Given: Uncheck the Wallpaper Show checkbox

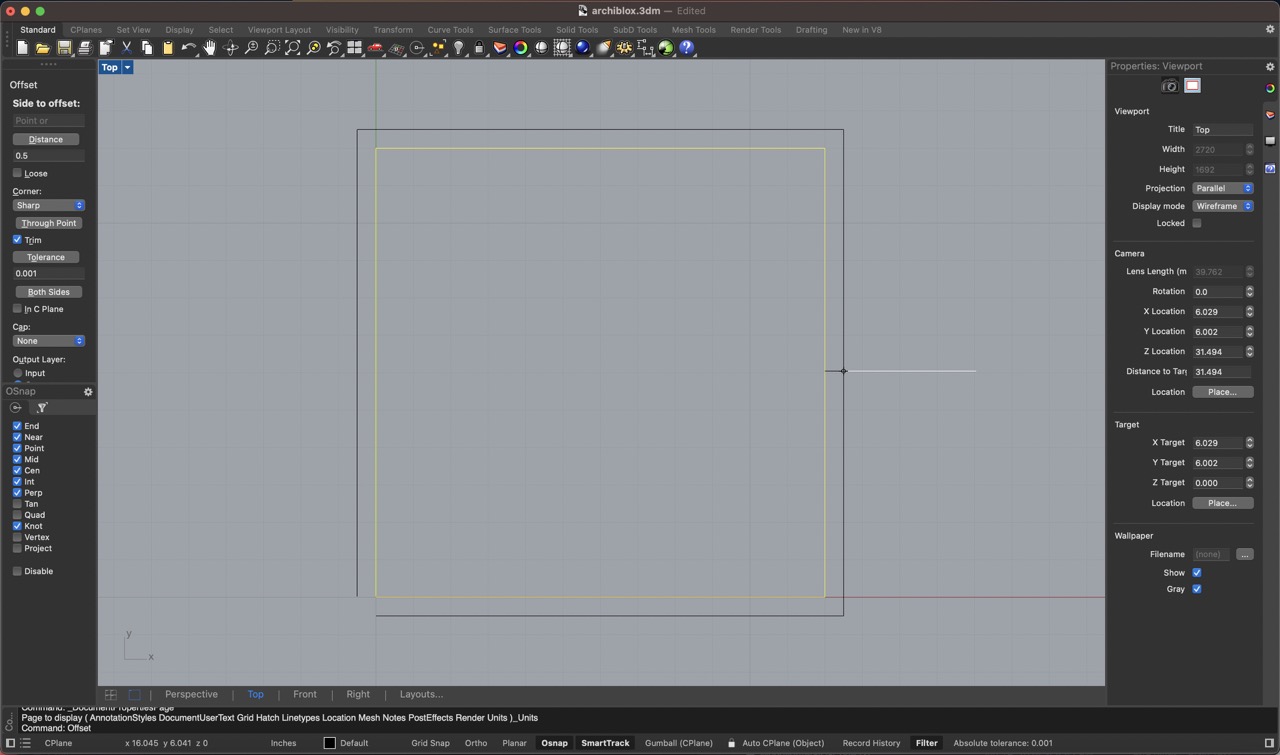Looking at the screenshot, I should pyautogui.click(x=1197, y=573).
